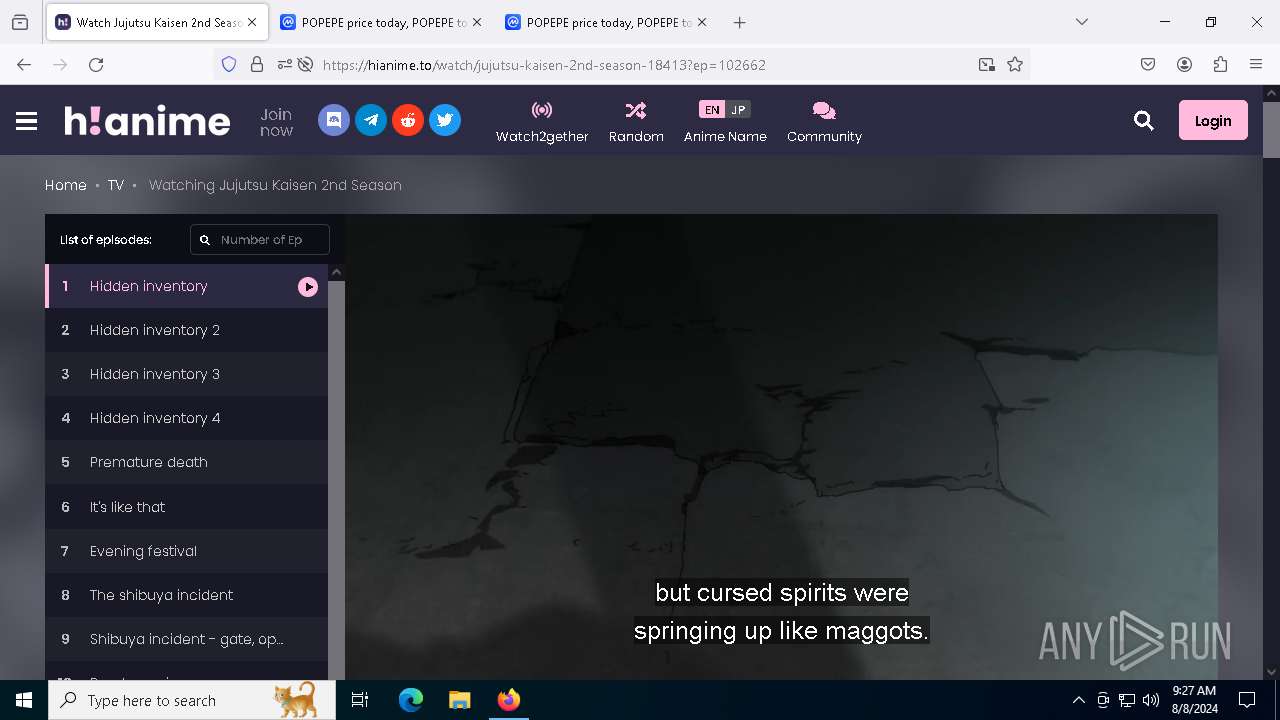1280x720 pixels.
Task: Click the Windows taskbar search box
Action: [x=192, y=700]
